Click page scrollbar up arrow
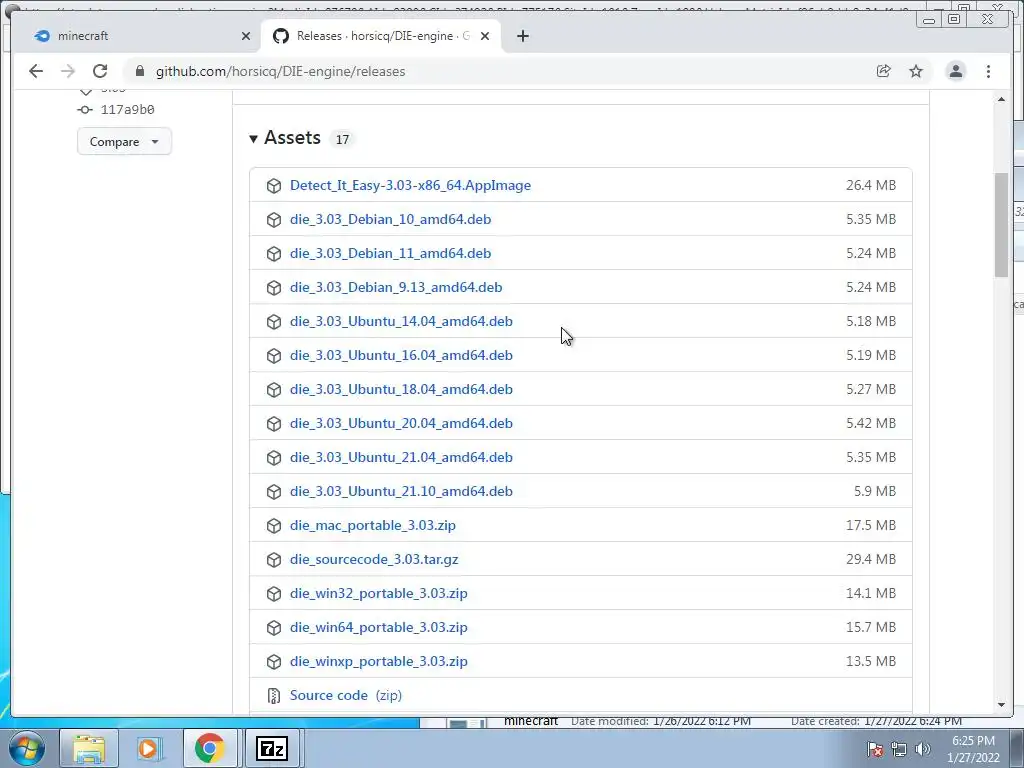This screenshot has width=1024, height=768. coord(1001,99)
